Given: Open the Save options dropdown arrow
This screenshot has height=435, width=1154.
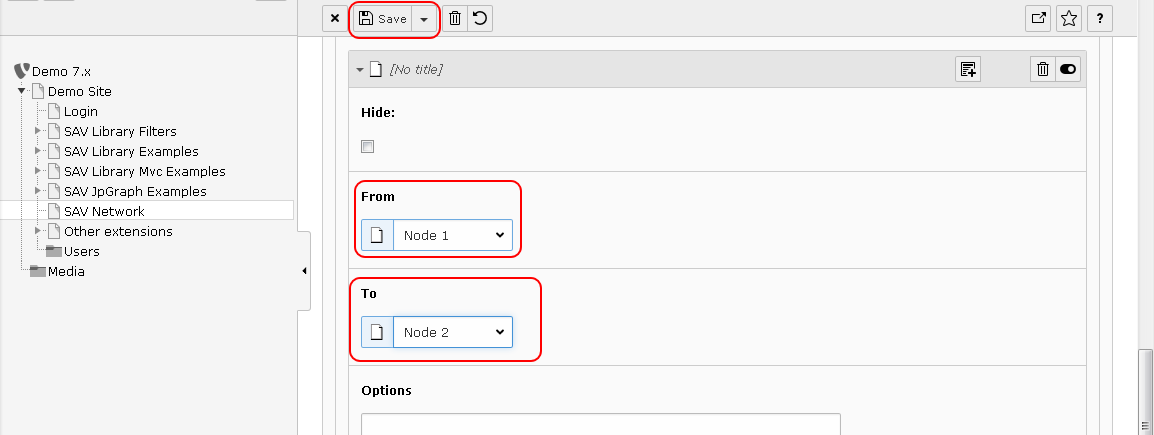Looking at the screenshot, I should click(424, 19).
